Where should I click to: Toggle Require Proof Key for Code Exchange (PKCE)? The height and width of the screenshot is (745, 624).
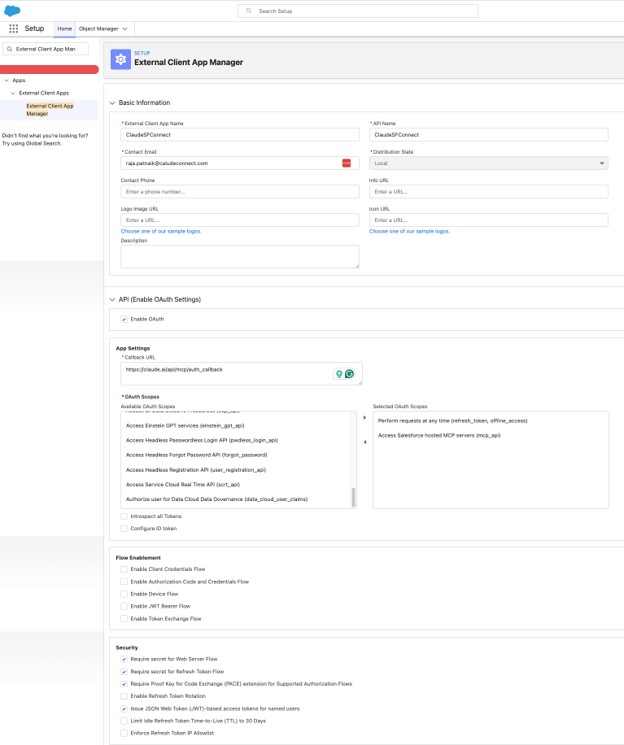coord(124,684)
